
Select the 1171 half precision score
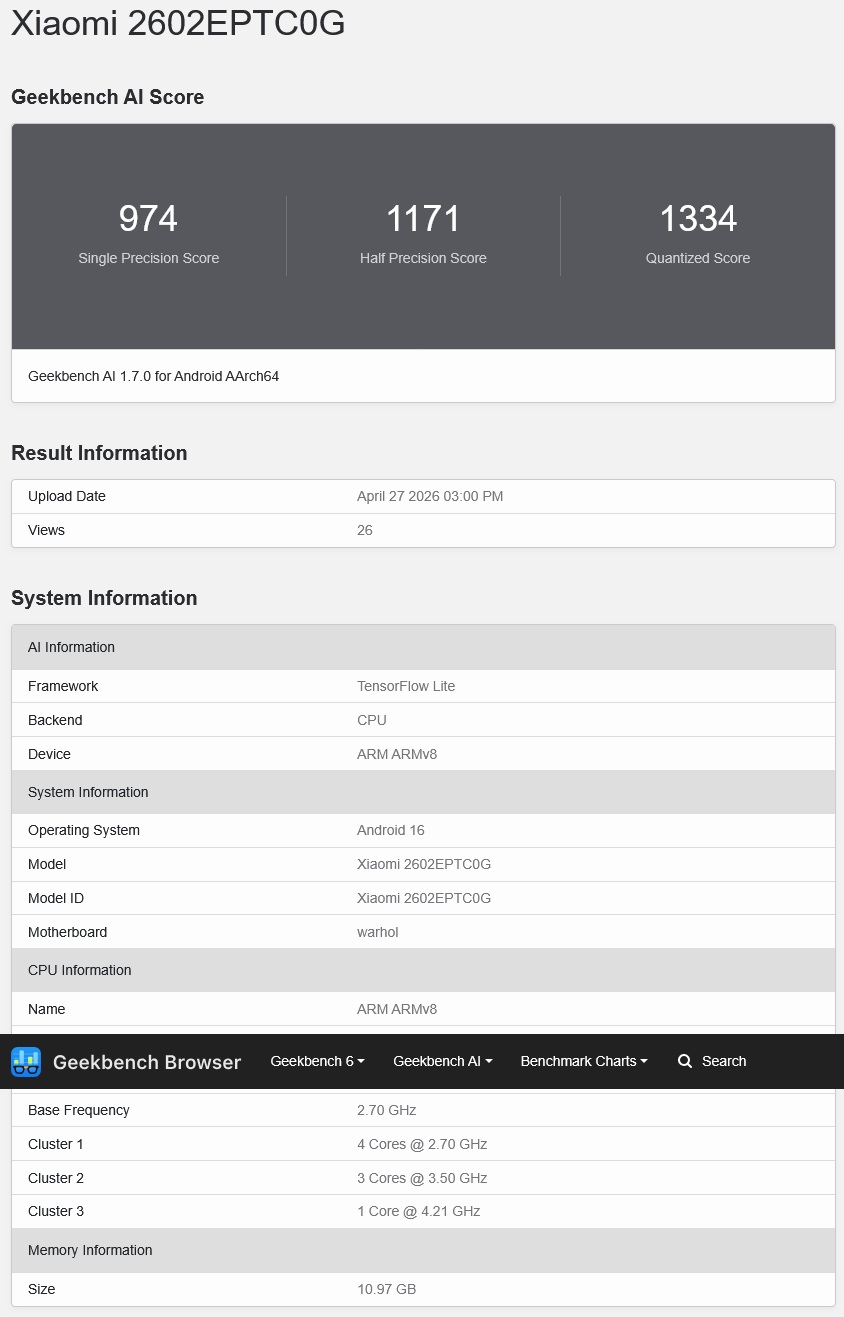coord(423,219)
